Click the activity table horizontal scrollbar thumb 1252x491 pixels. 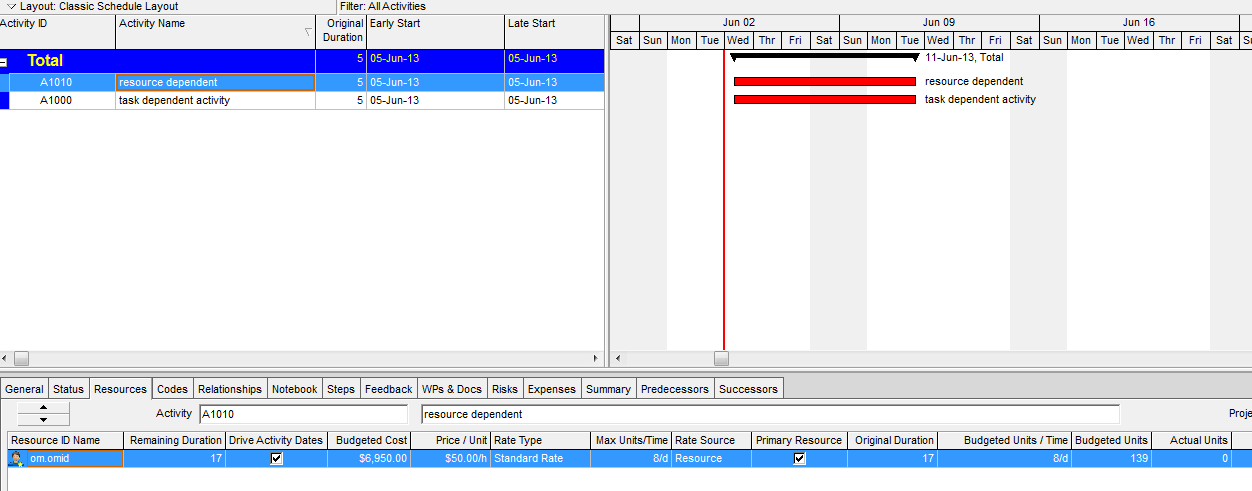tap(21, 358)
